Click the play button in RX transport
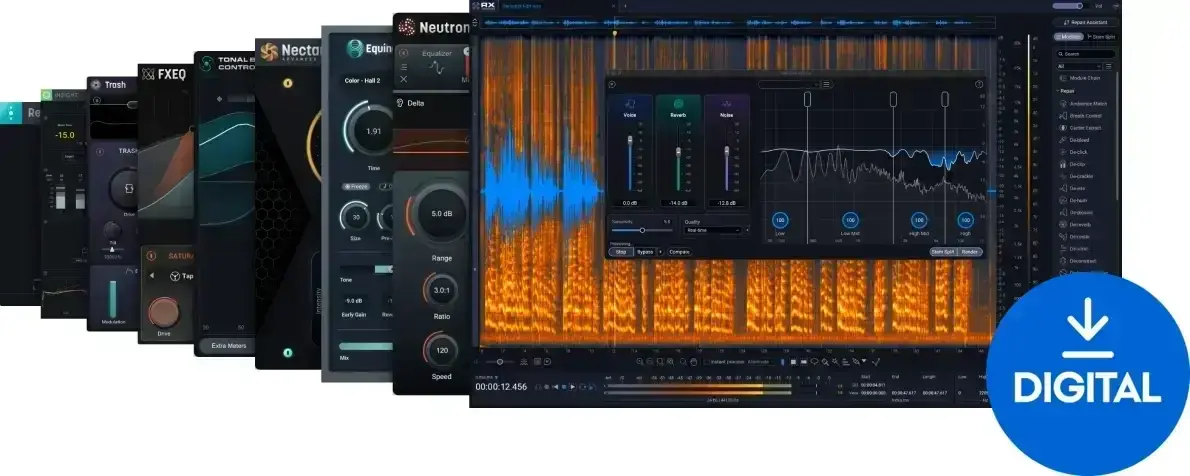 (x=573, y=386)
